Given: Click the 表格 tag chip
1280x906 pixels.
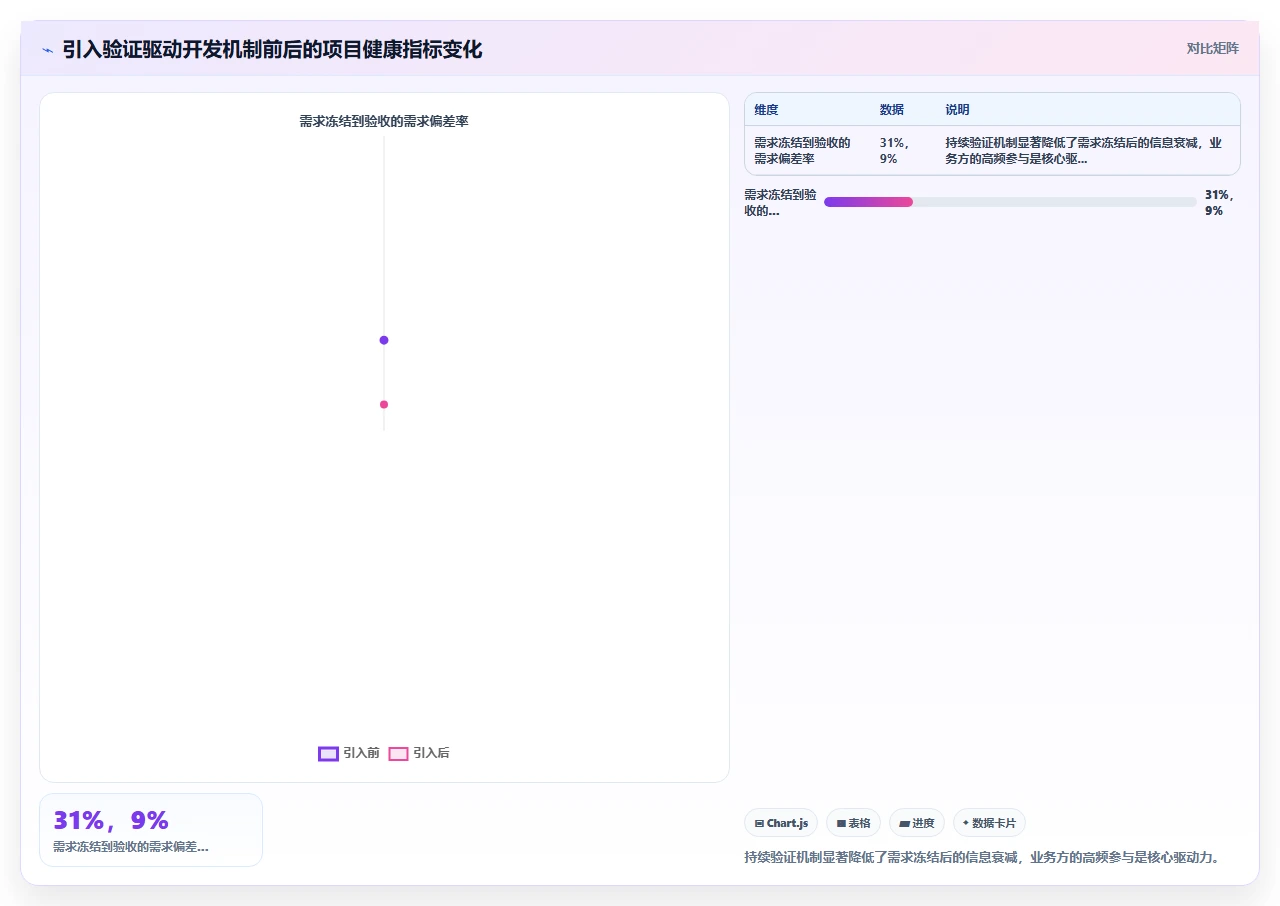Looking at the screenshot, I should point(853,823).
